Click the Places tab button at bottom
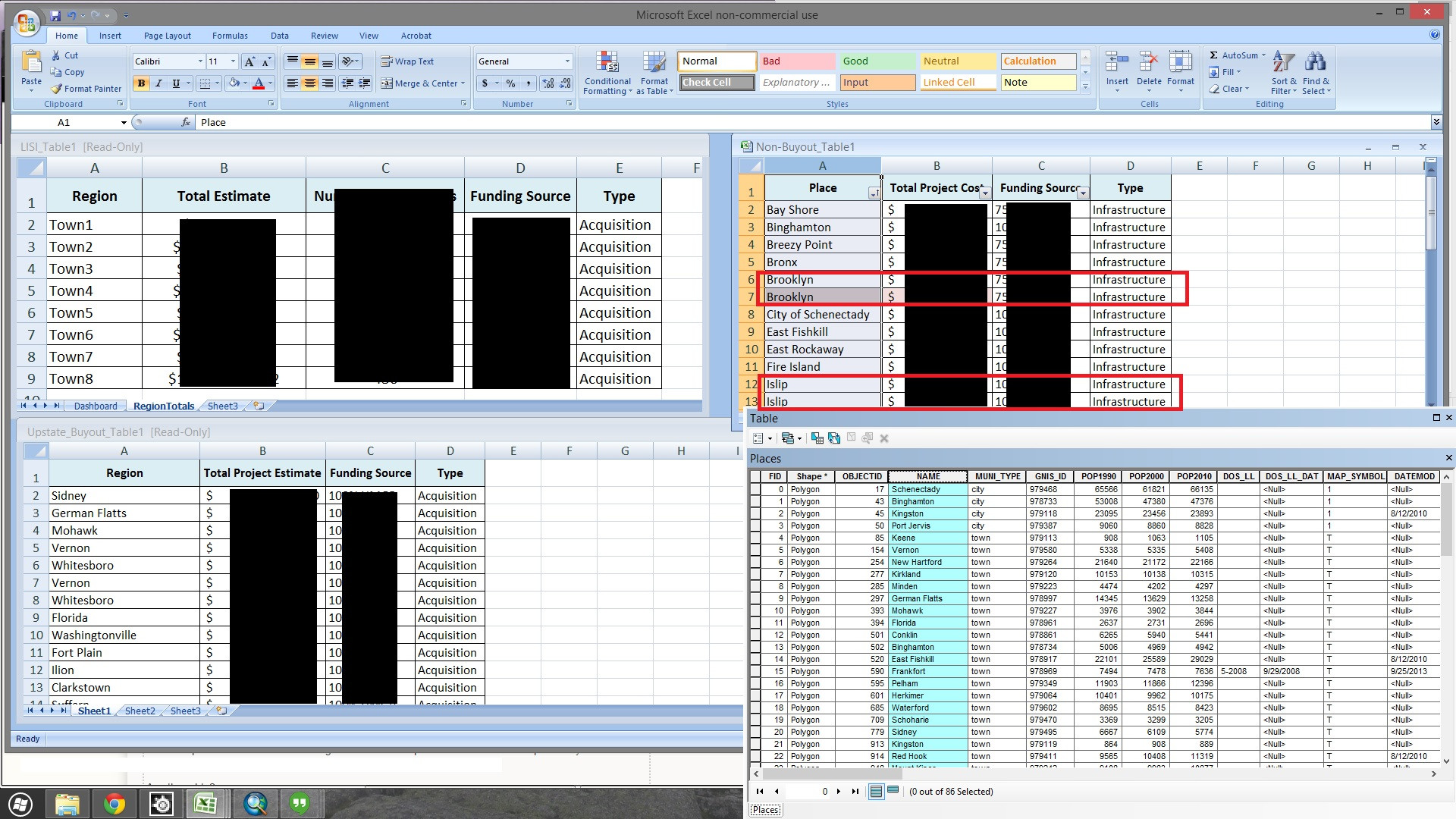 tap(765, 810)
